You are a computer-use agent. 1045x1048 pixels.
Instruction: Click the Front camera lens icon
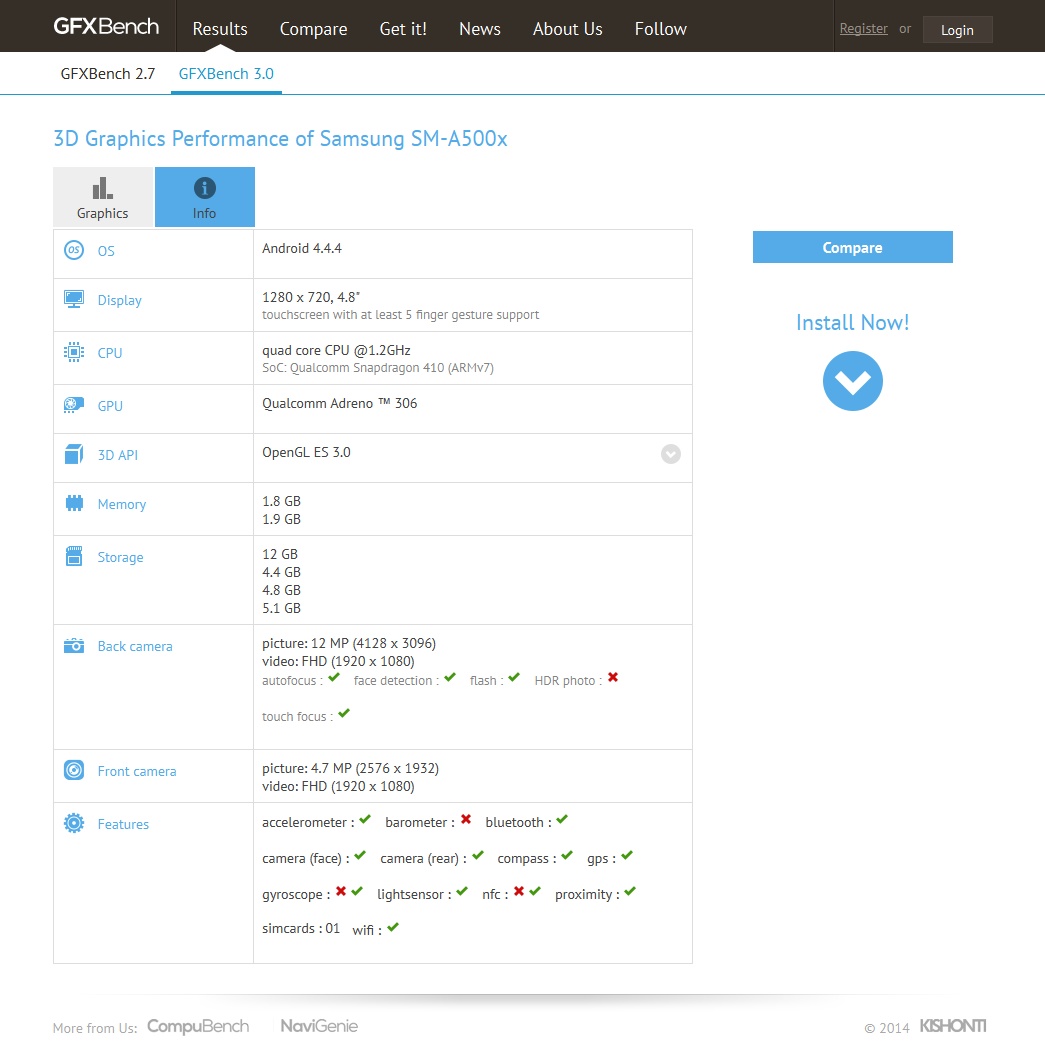pyautogui.click(x=73, y=770)
